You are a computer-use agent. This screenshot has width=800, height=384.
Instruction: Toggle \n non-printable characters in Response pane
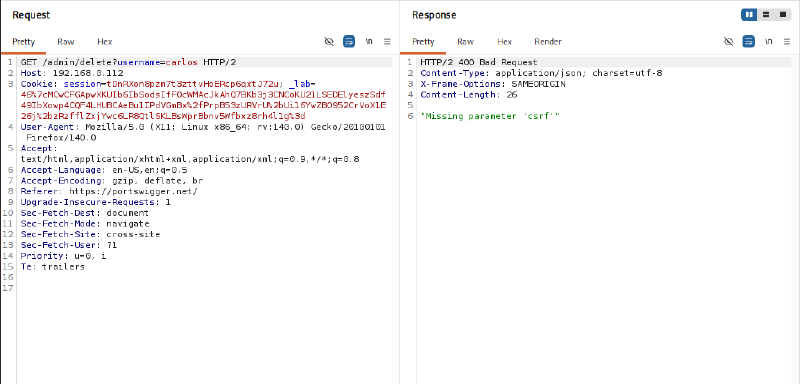[768, 41]
